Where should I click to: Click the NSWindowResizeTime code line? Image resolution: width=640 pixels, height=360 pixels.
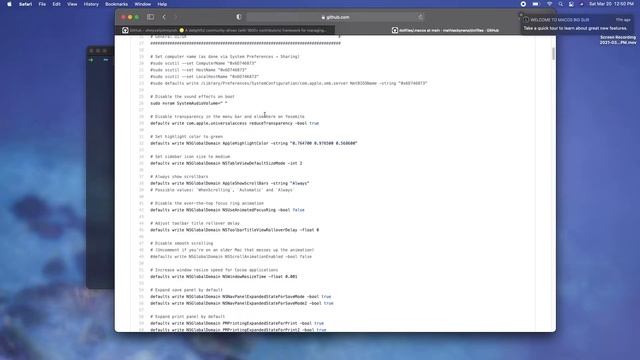click(224, 276)
